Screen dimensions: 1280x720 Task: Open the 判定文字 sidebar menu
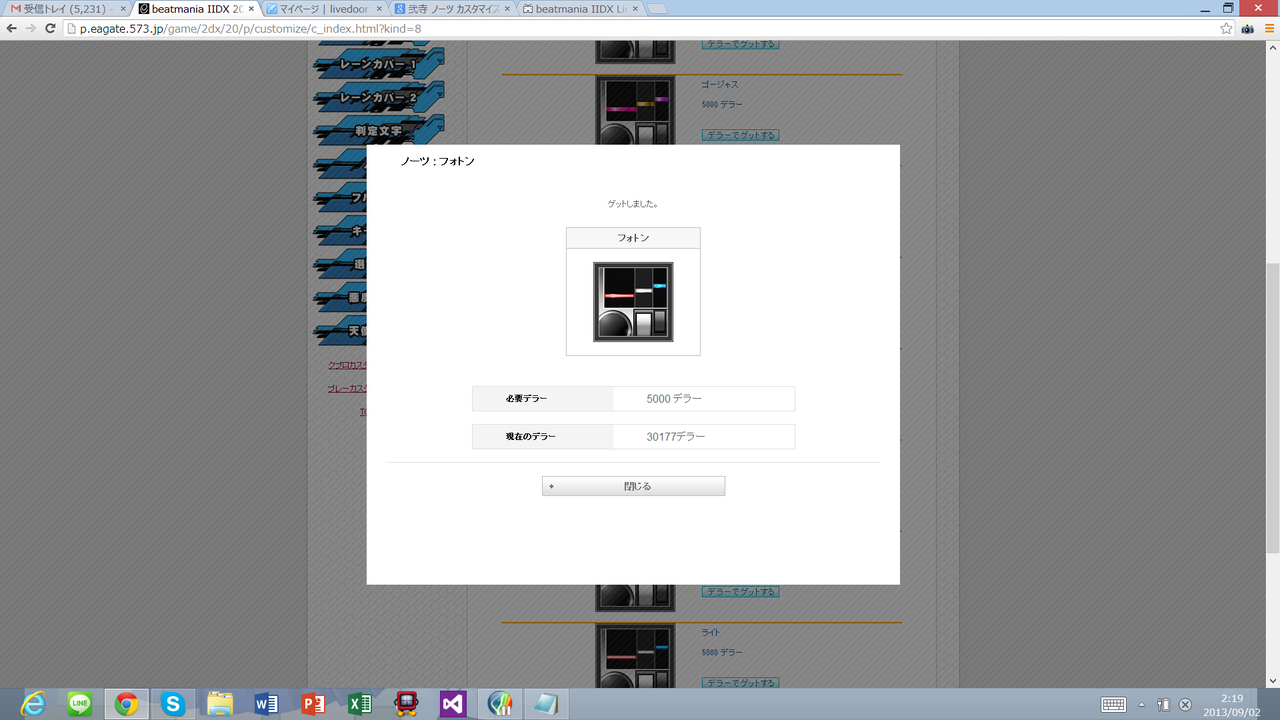378,131
